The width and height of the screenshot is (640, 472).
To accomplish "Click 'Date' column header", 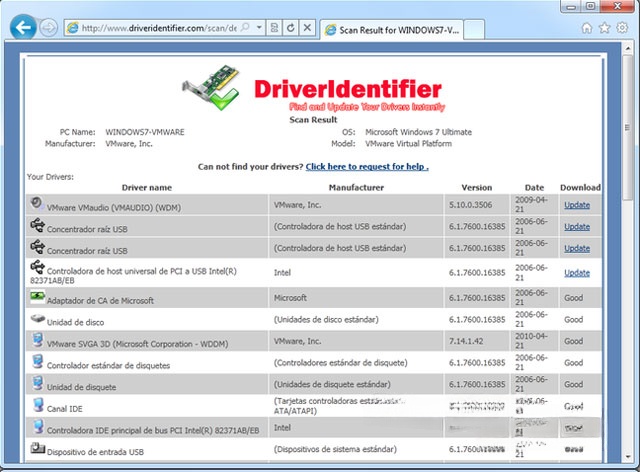I will pyautogui.click(x=534, y=187).
